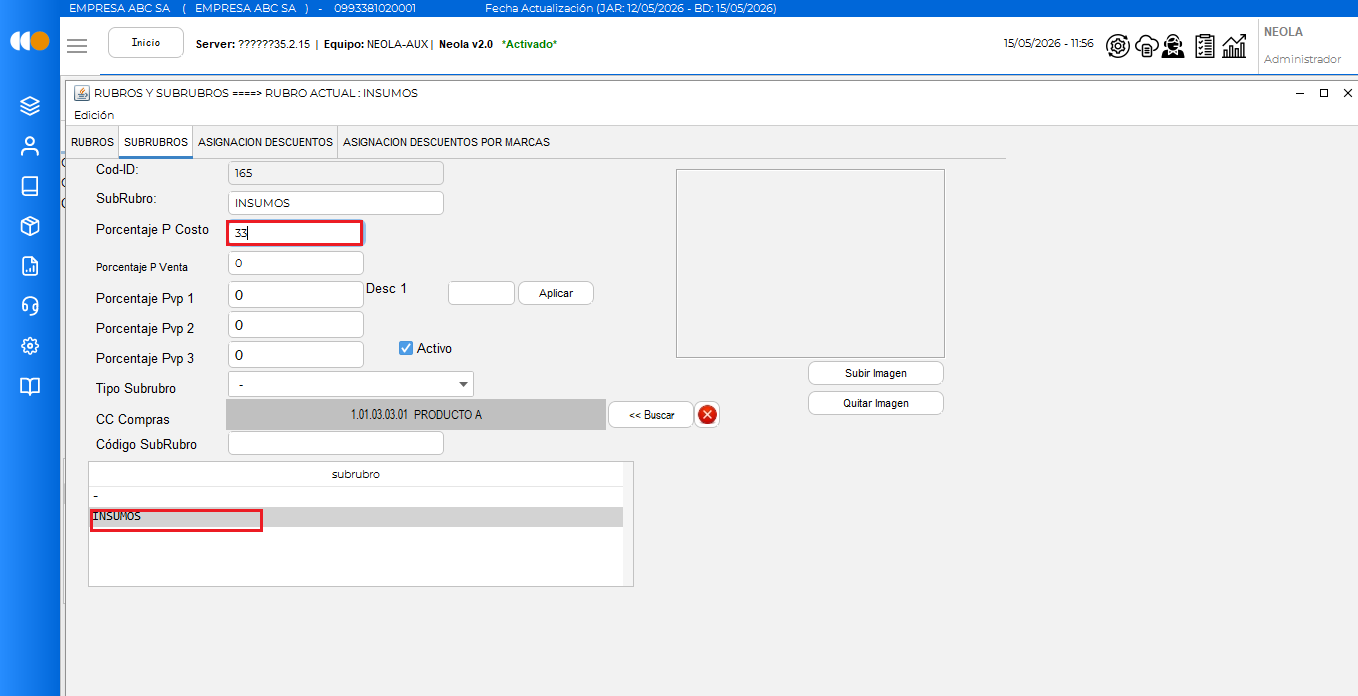Clear CC Compras with the red X icon
Viewport: 1358px width, 696px height.
(x=708, y=415)
